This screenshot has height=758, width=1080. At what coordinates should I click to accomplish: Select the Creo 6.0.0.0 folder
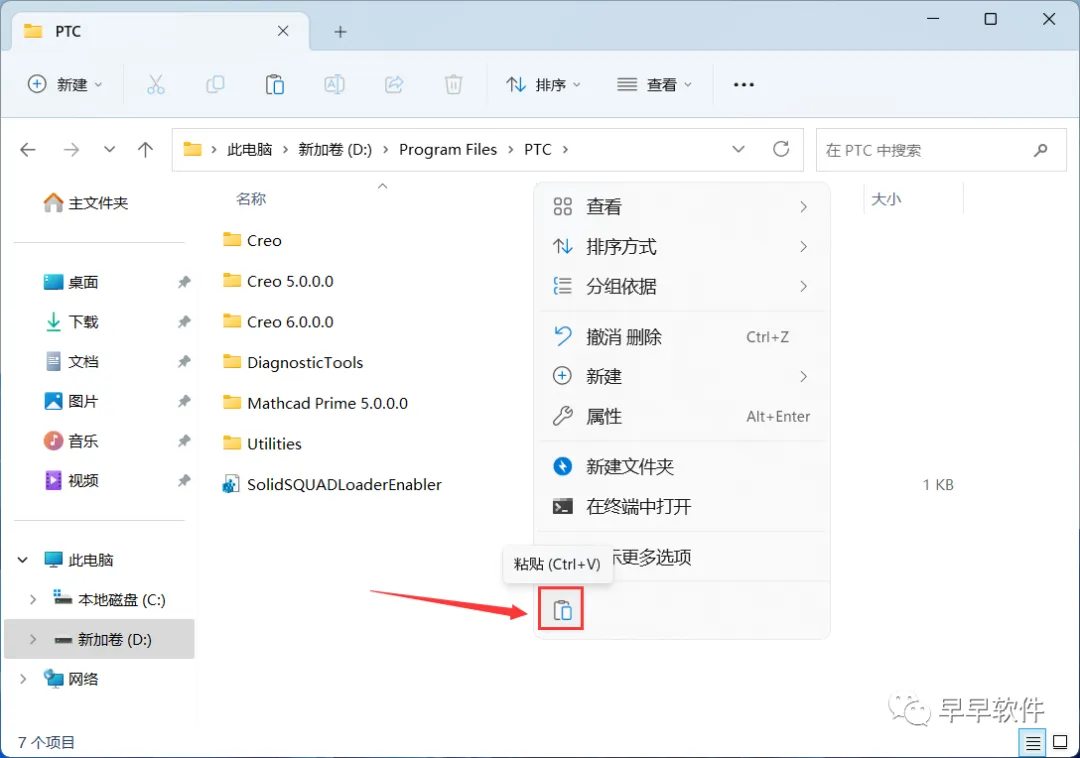[279, 322]
